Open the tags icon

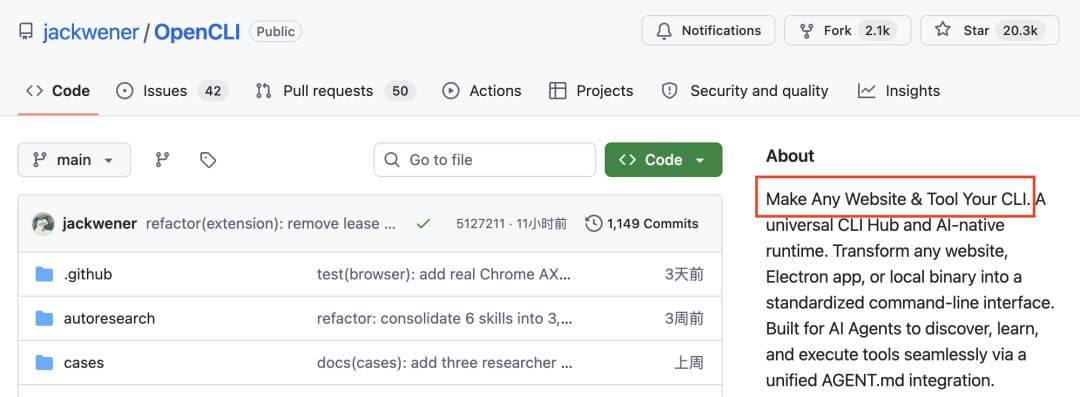point(208,160)
